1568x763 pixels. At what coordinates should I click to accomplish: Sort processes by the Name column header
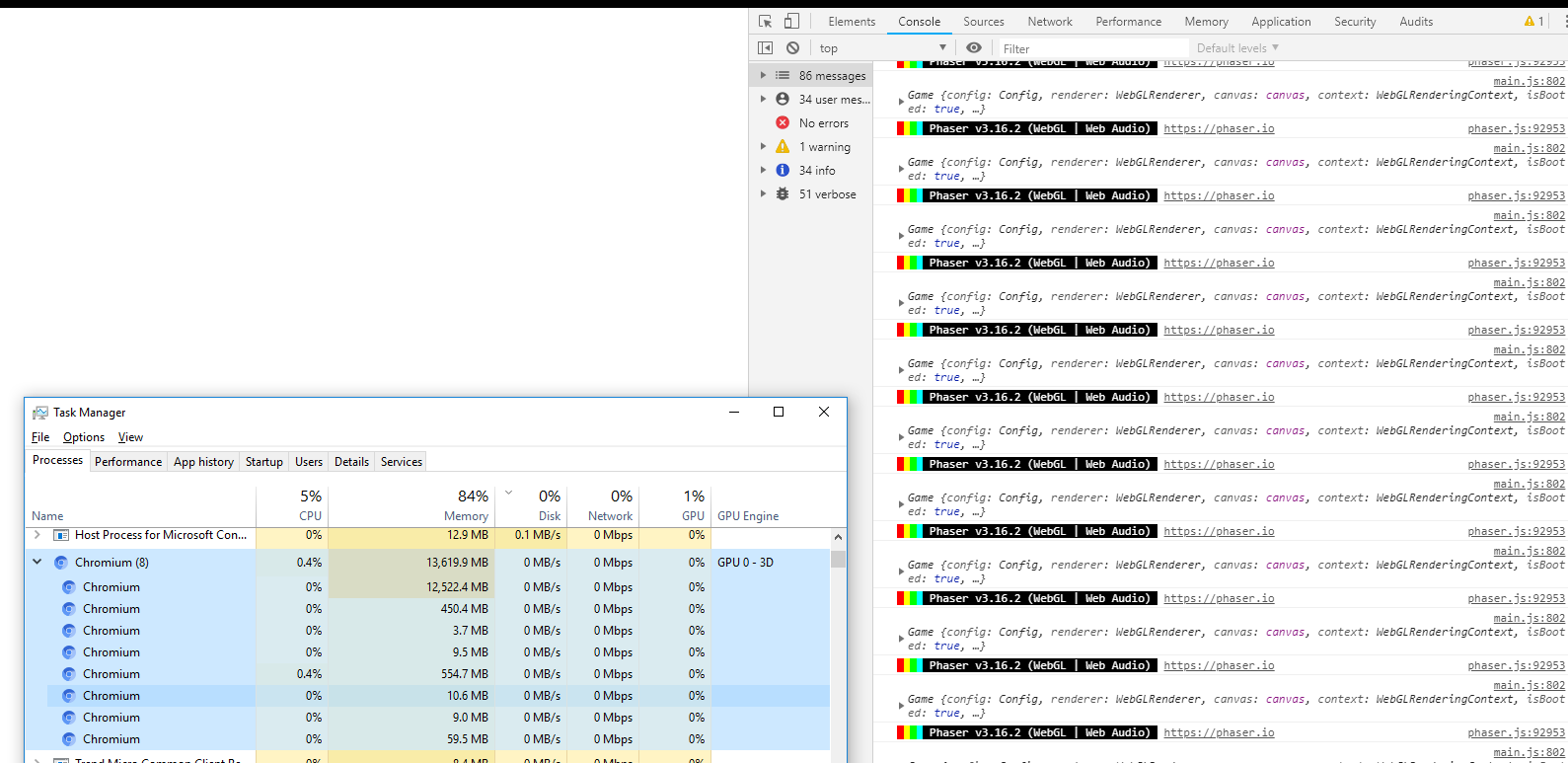click(x=140, y=504)
